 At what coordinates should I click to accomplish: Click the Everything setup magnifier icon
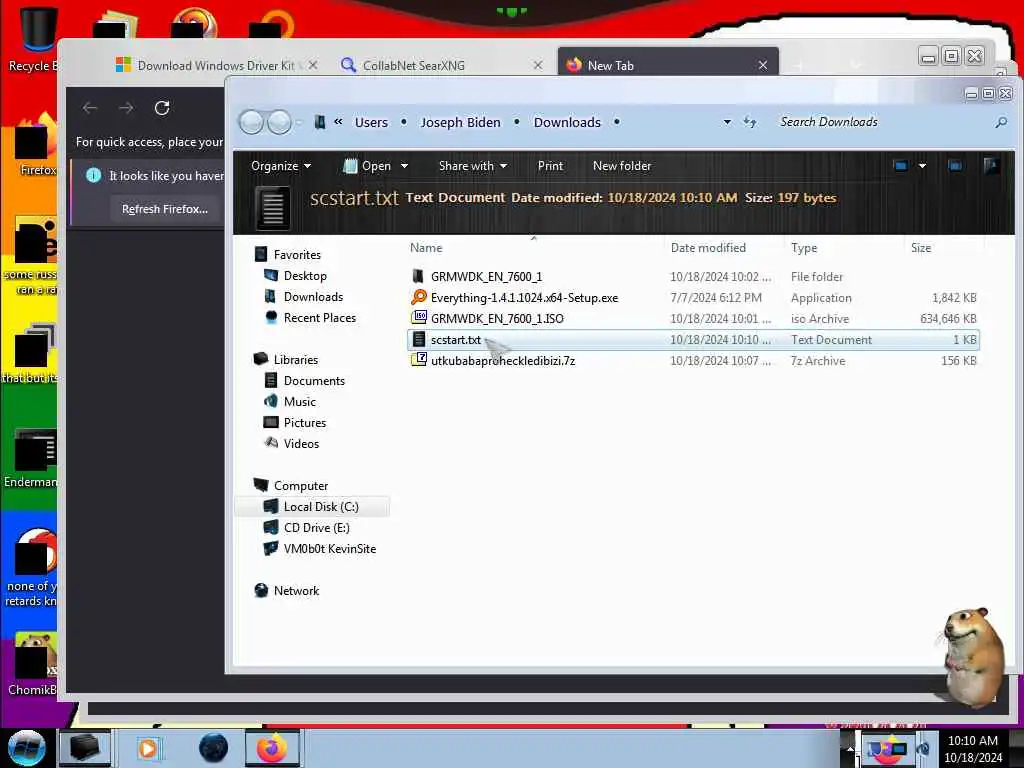tap(419, 298)
